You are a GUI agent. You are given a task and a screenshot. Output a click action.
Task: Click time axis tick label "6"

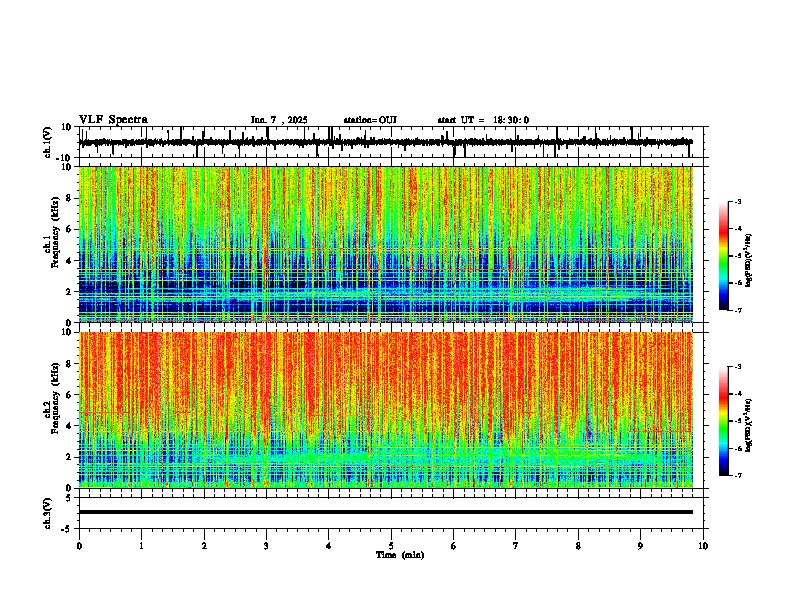point(454,546)
